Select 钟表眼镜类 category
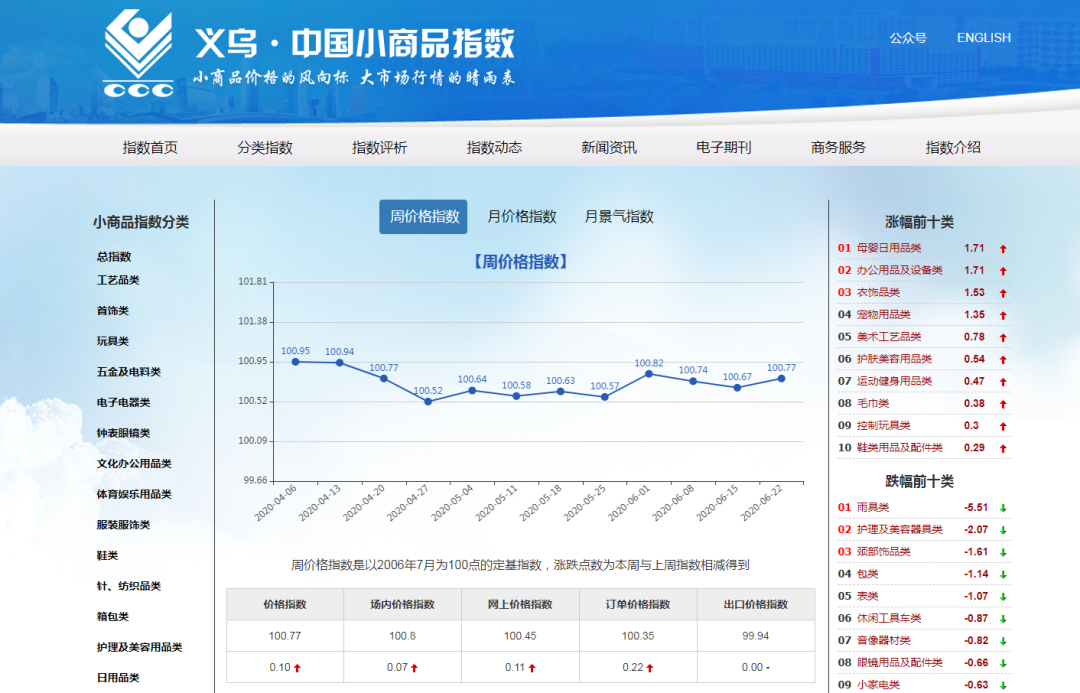1080x693 pixels. pos(123,433)
